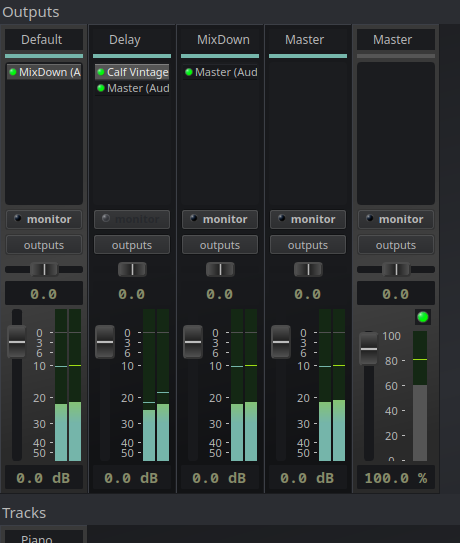460x543 pixels.
Task: Toggle the Master send LED in Delay strip
Action: [101, 88]
